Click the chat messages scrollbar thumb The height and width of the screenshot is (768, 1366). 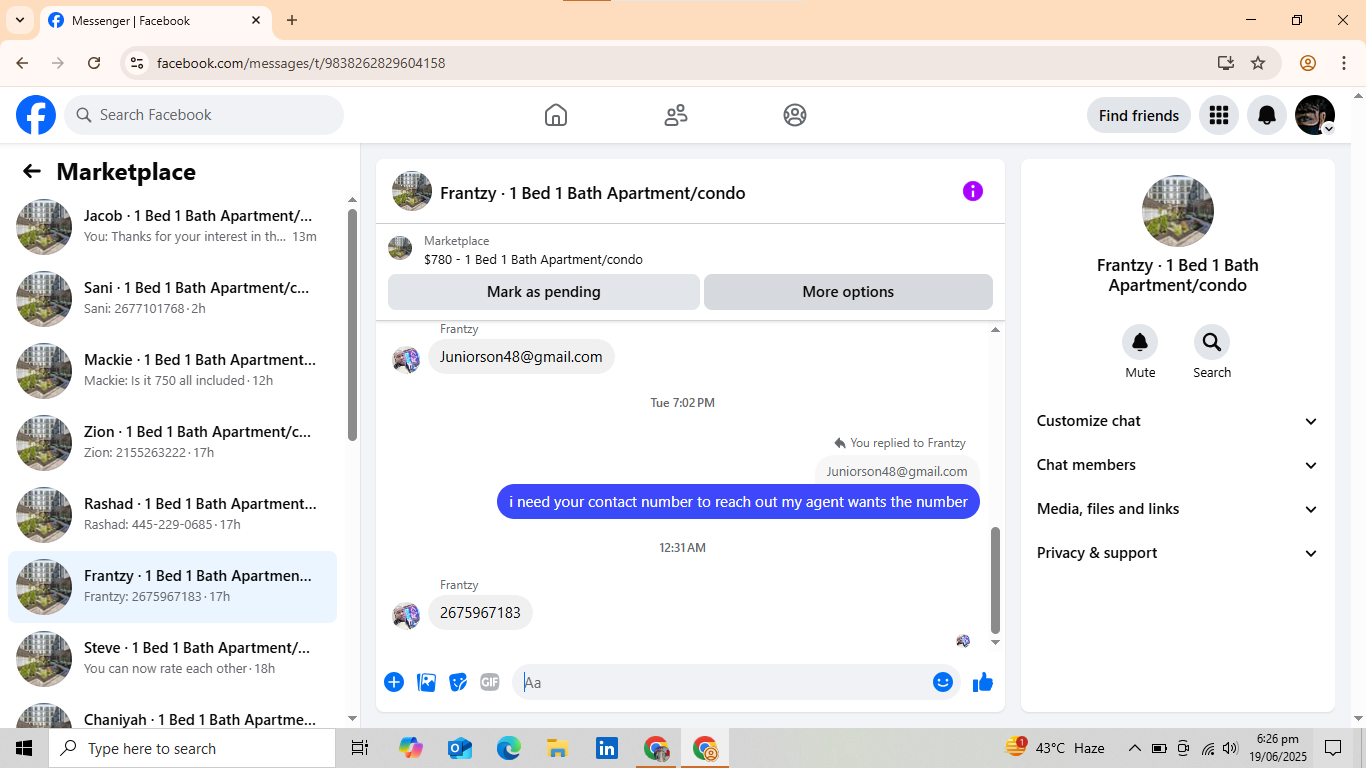[x=995, y=580]
